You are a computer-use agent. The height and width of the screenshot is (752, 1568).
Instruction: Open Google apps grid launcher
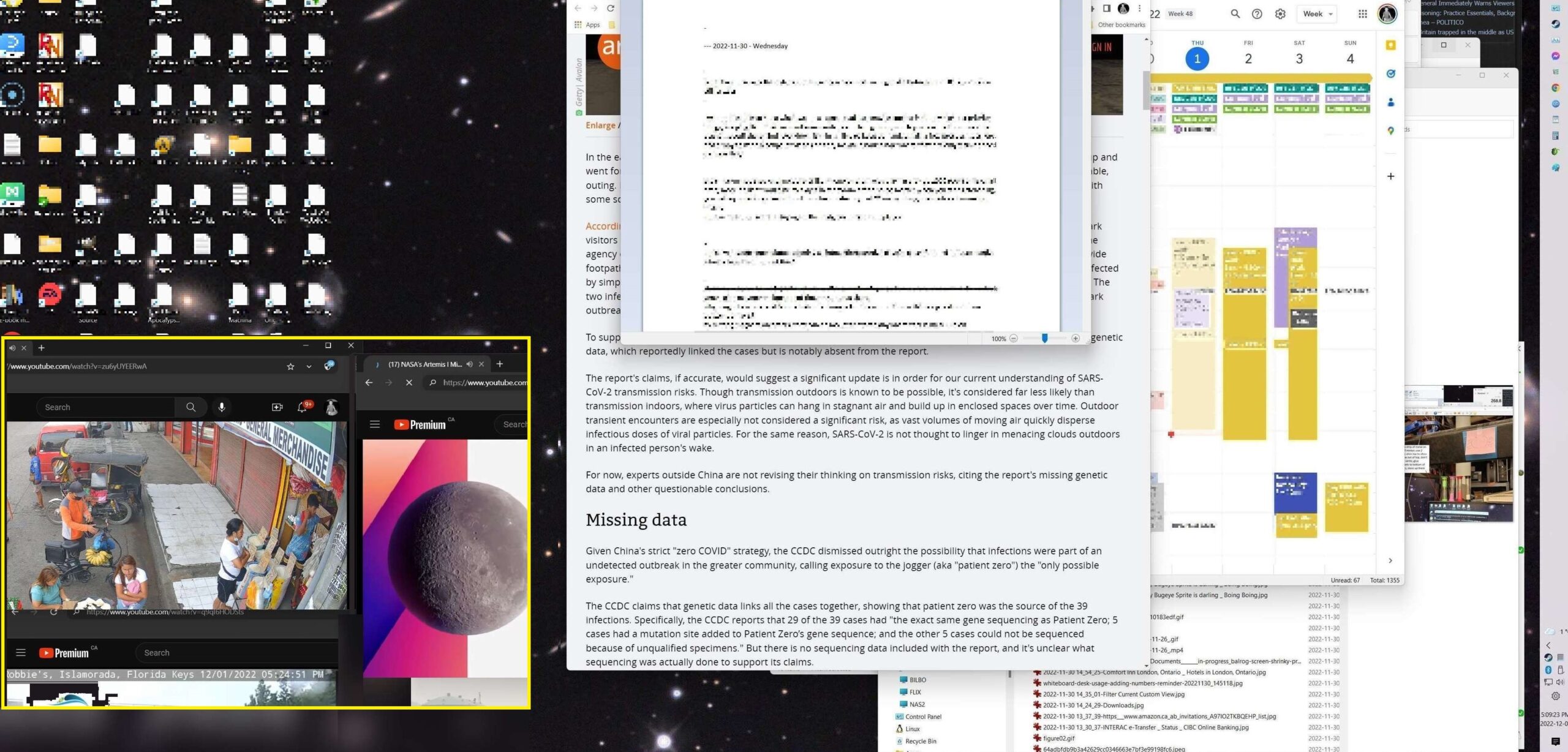coord(1362,14)
